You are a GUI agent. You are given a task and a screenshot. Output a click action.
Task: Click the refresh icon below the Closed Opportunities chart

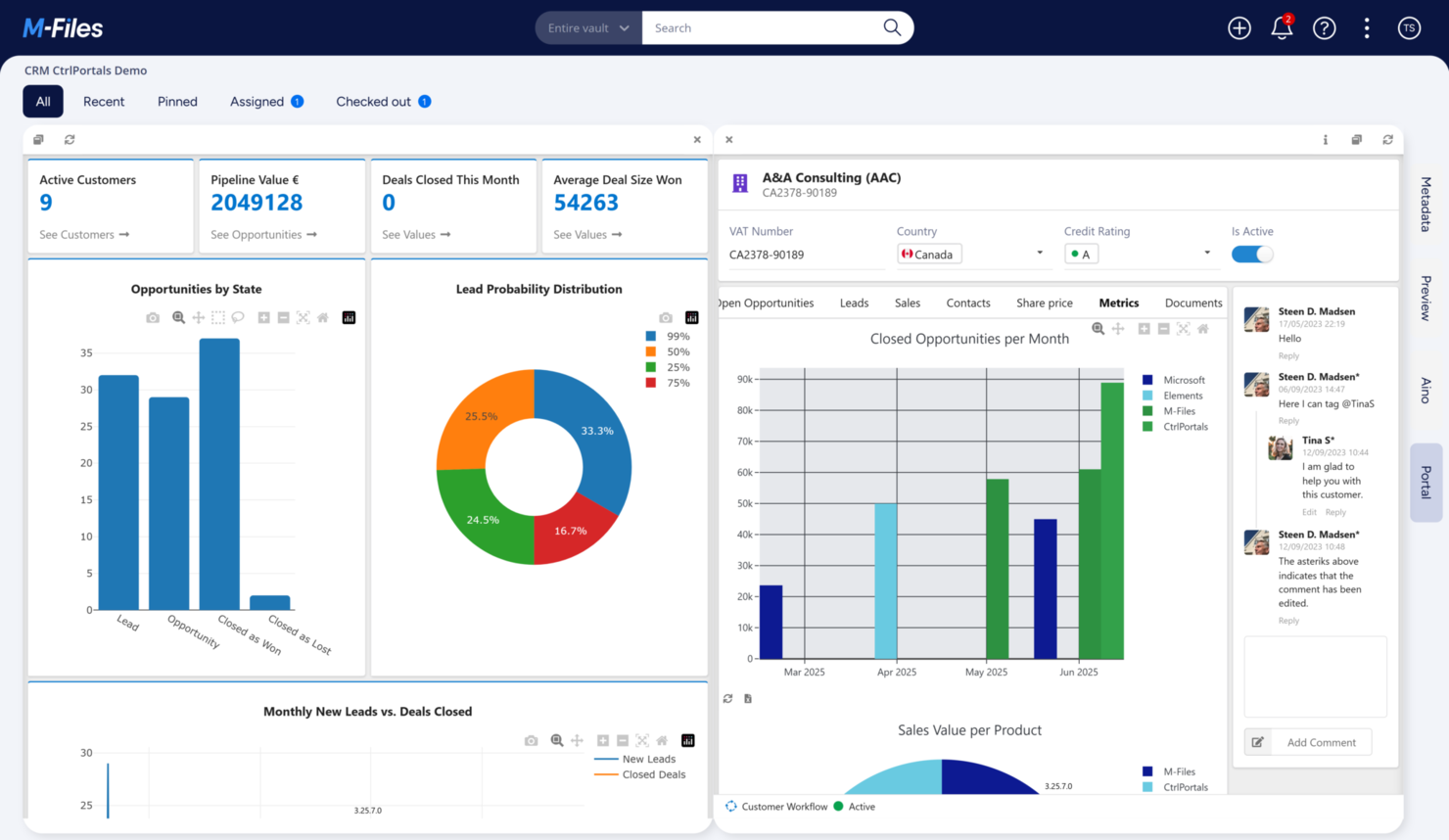click(x=726, y=698)
